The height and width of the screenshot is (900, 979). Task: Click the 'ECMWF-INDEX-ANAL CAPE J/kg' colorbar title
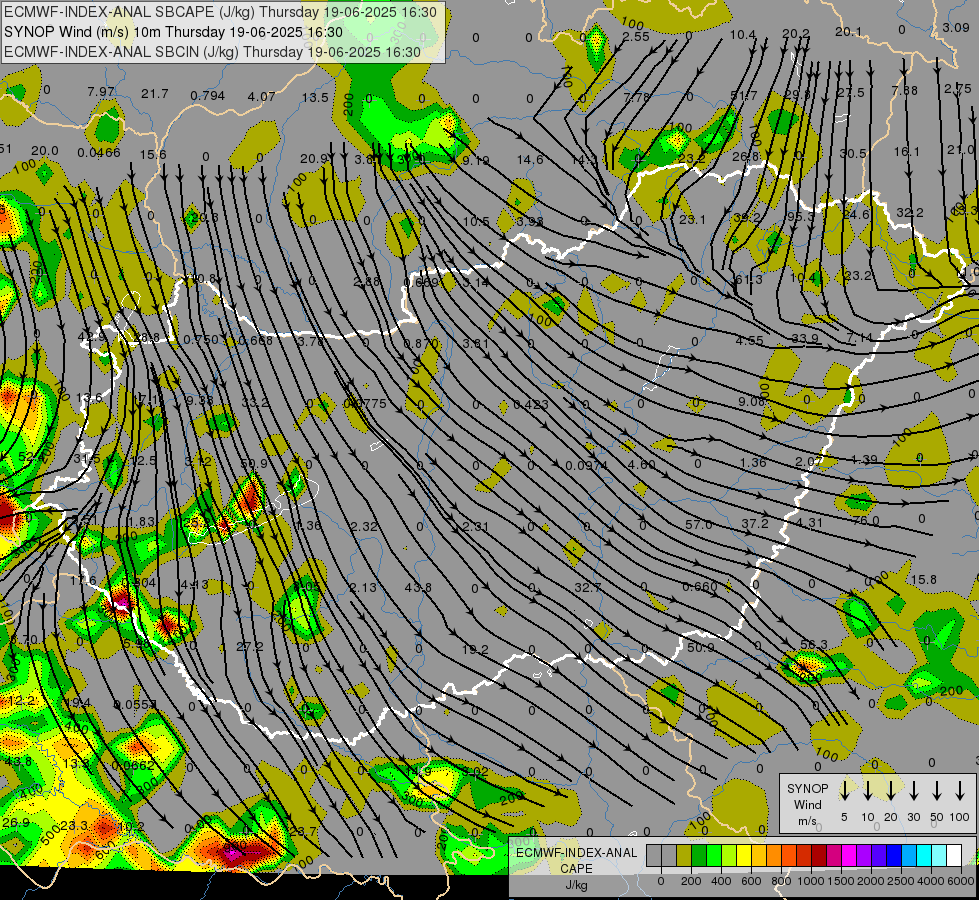[576, 869]
